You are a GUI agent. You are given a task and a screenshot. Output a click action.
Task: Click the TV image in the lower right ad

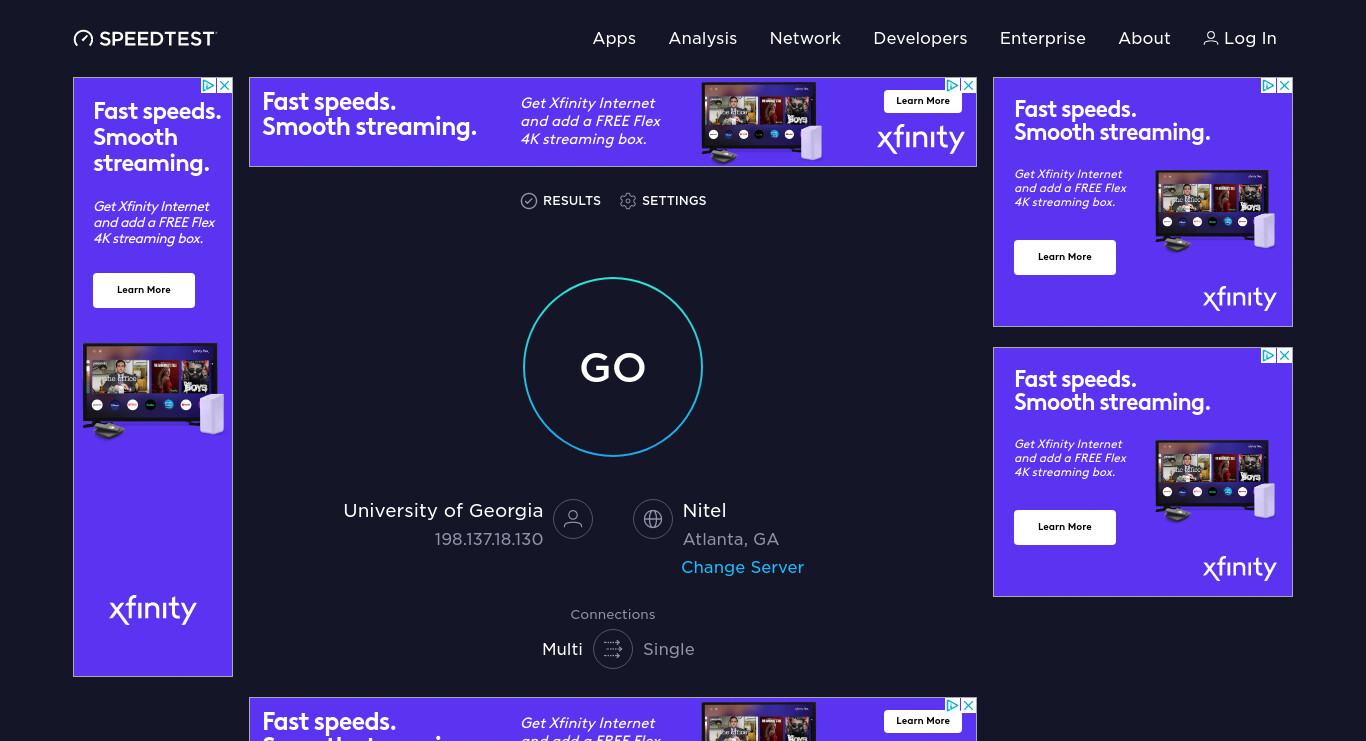click(1216, 481)
